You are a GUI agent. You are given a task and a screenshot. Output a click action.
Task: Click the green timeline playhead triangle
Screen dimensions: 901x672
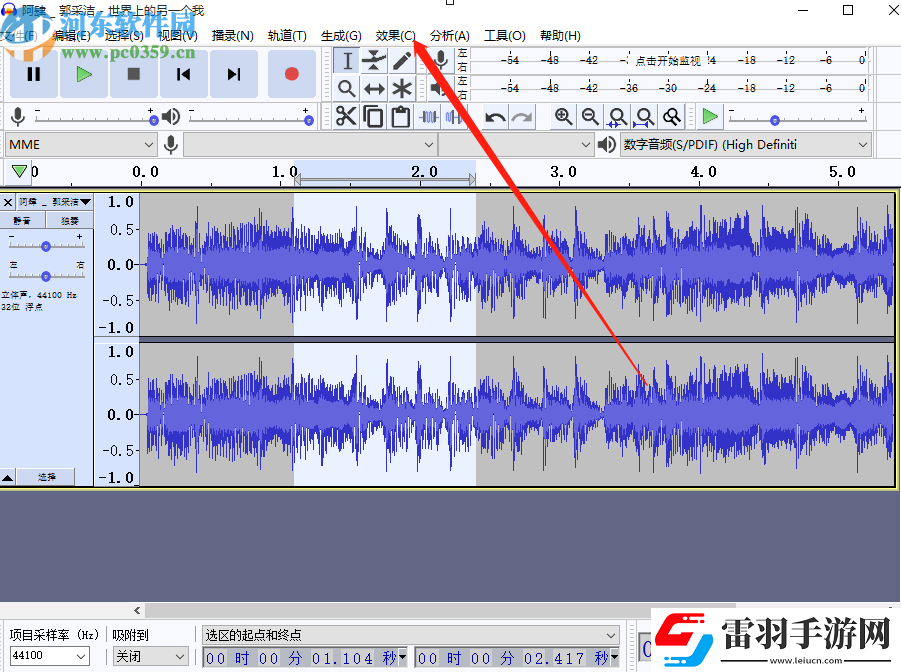pyautogui.click(x=19, y=171)
